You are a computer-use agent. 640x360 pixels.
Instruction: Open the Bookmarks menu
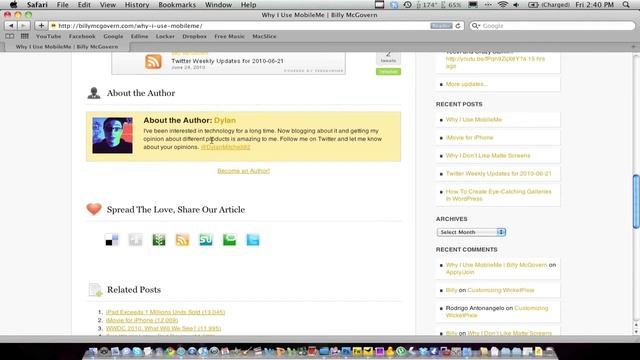[177, 5]
